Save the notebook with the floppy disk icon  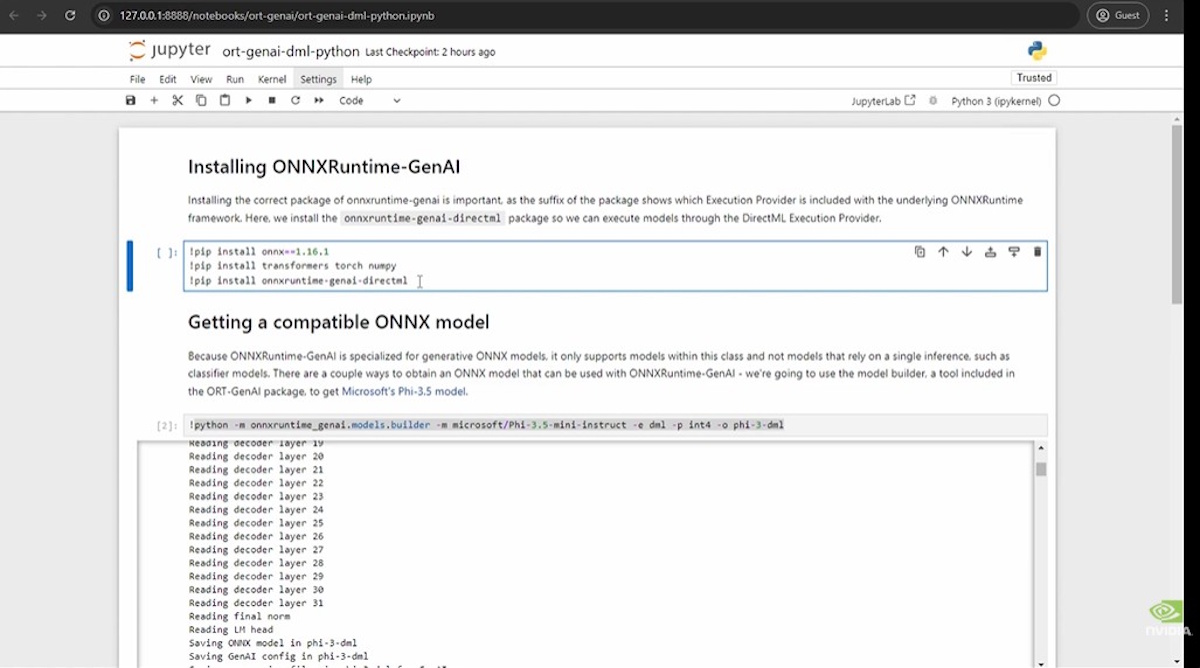point(130,100)
